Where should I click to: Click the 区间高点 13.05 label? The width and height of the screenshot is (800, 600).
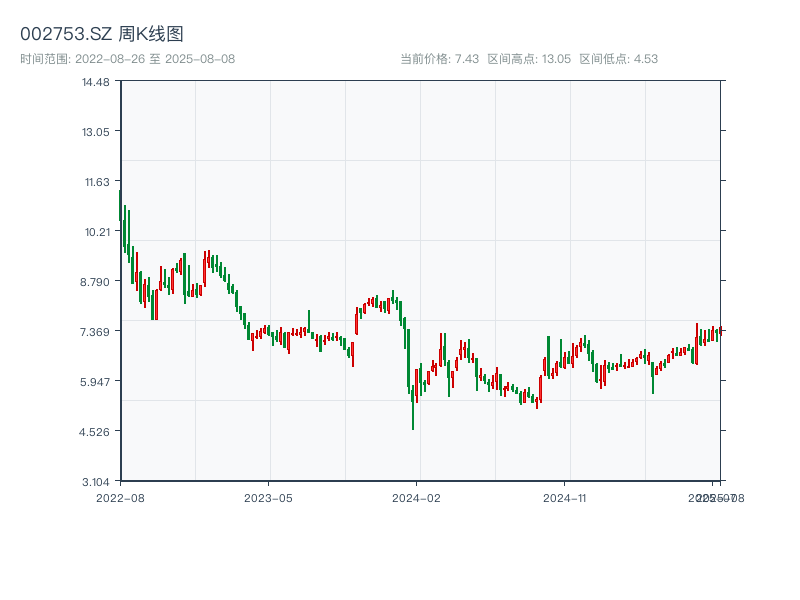coord(529,59)
